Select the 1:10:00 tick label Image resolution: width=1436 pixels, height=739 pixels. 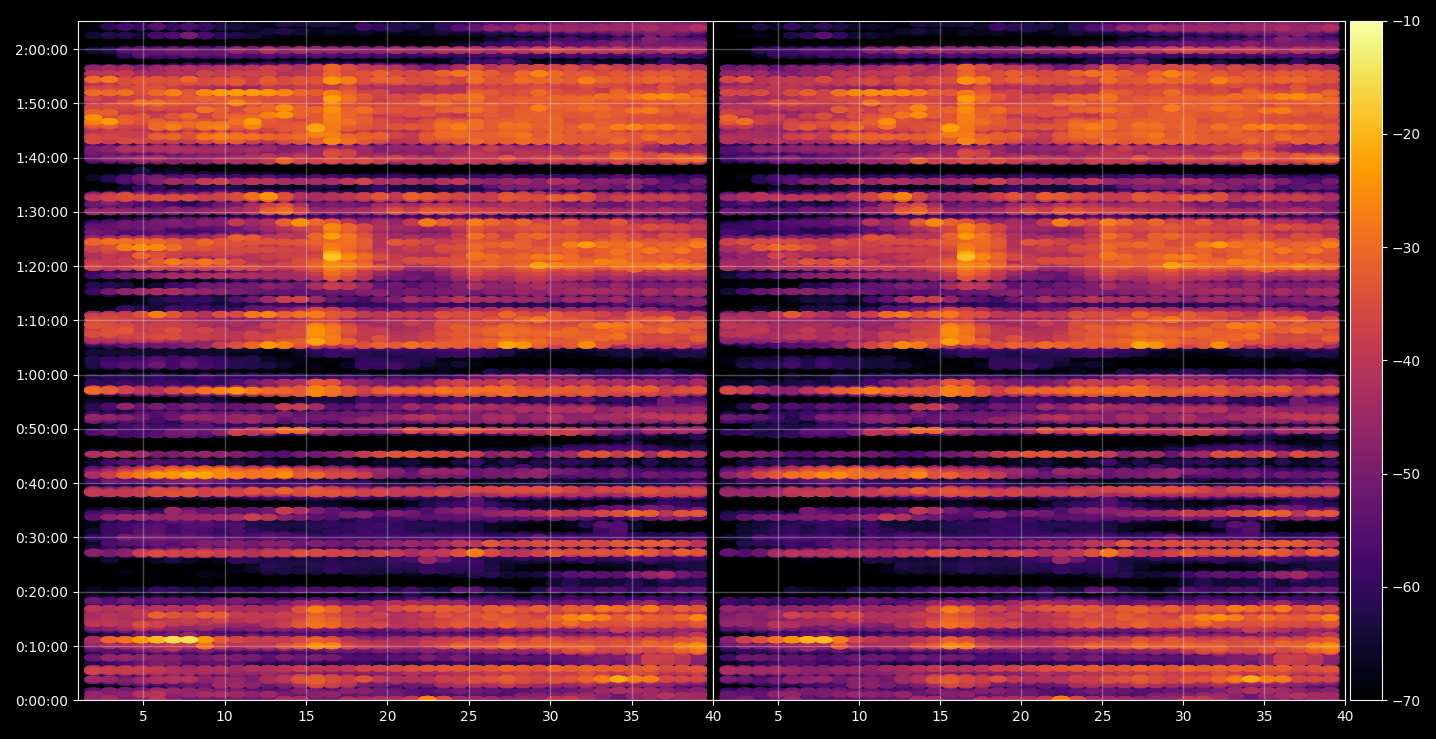tap(42, 321)
